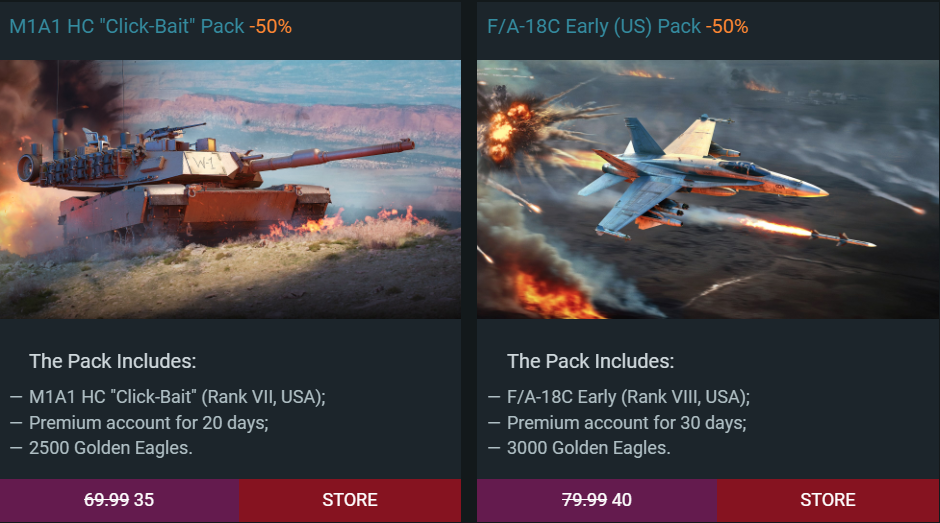Select the "3000 Golden Eagles" line

click(x=589, y=447)
